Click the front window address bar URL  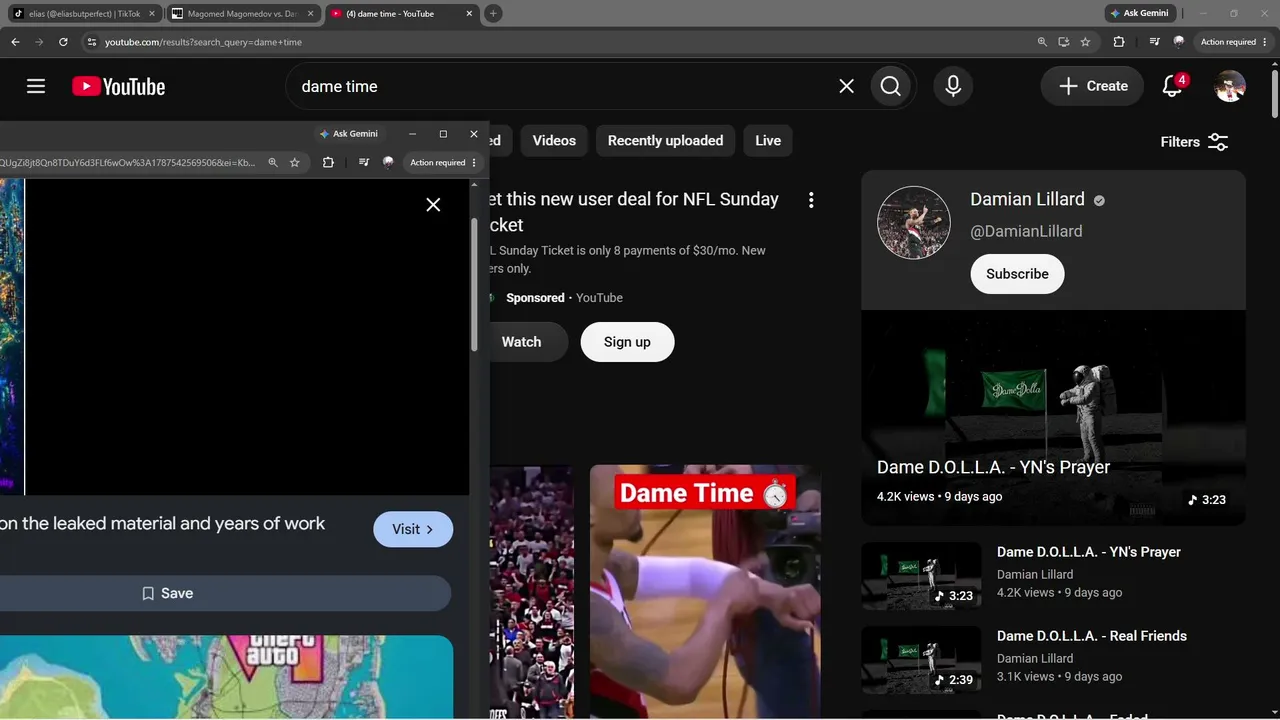click(x=128, y=162)
